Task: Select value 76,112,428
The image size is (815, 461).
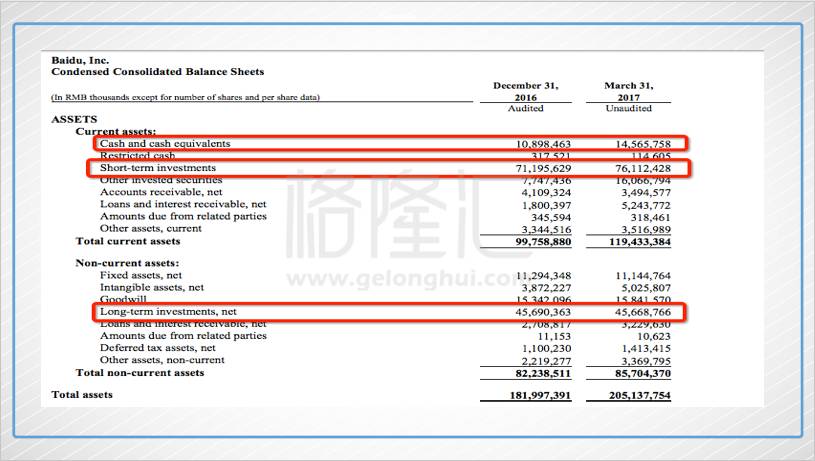Action: point(643,168)
